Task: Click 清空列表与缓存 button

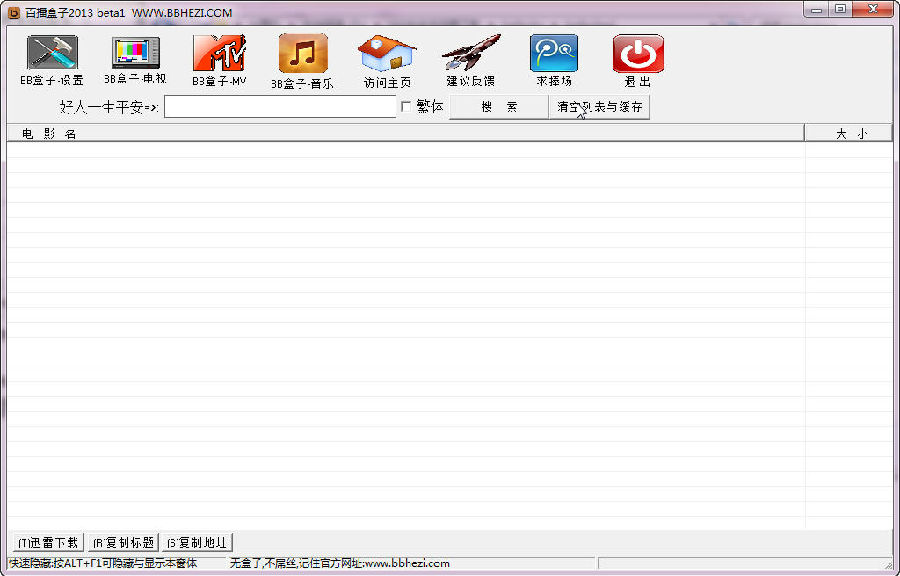Action: (x=600, y=107)
